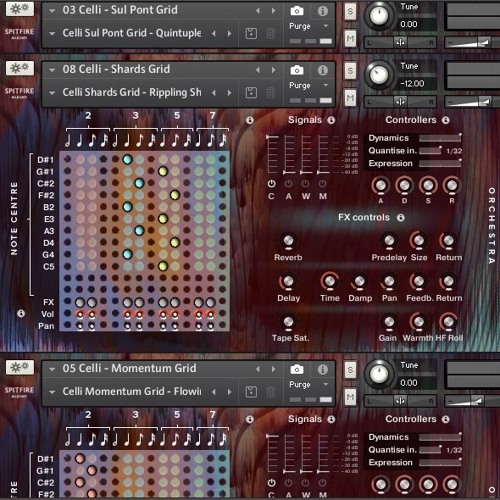500x500 pixels.
Task: Click the Size reverb knob
Action: click(418, 241)
